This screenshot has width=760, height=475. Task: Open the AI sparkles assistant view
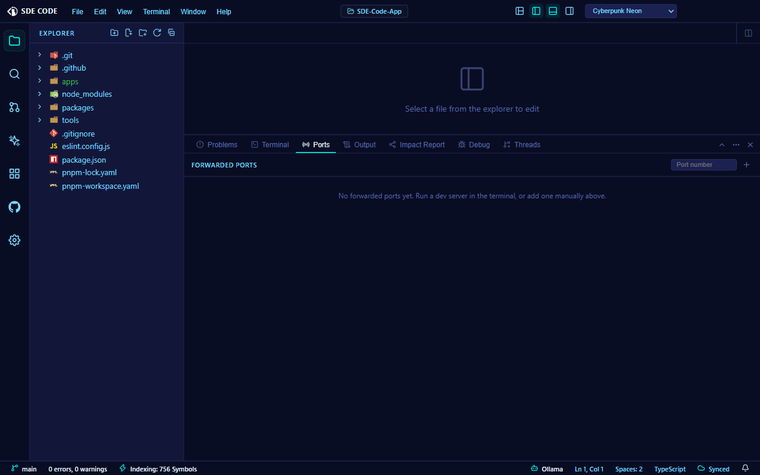click(x=14, y=141)
